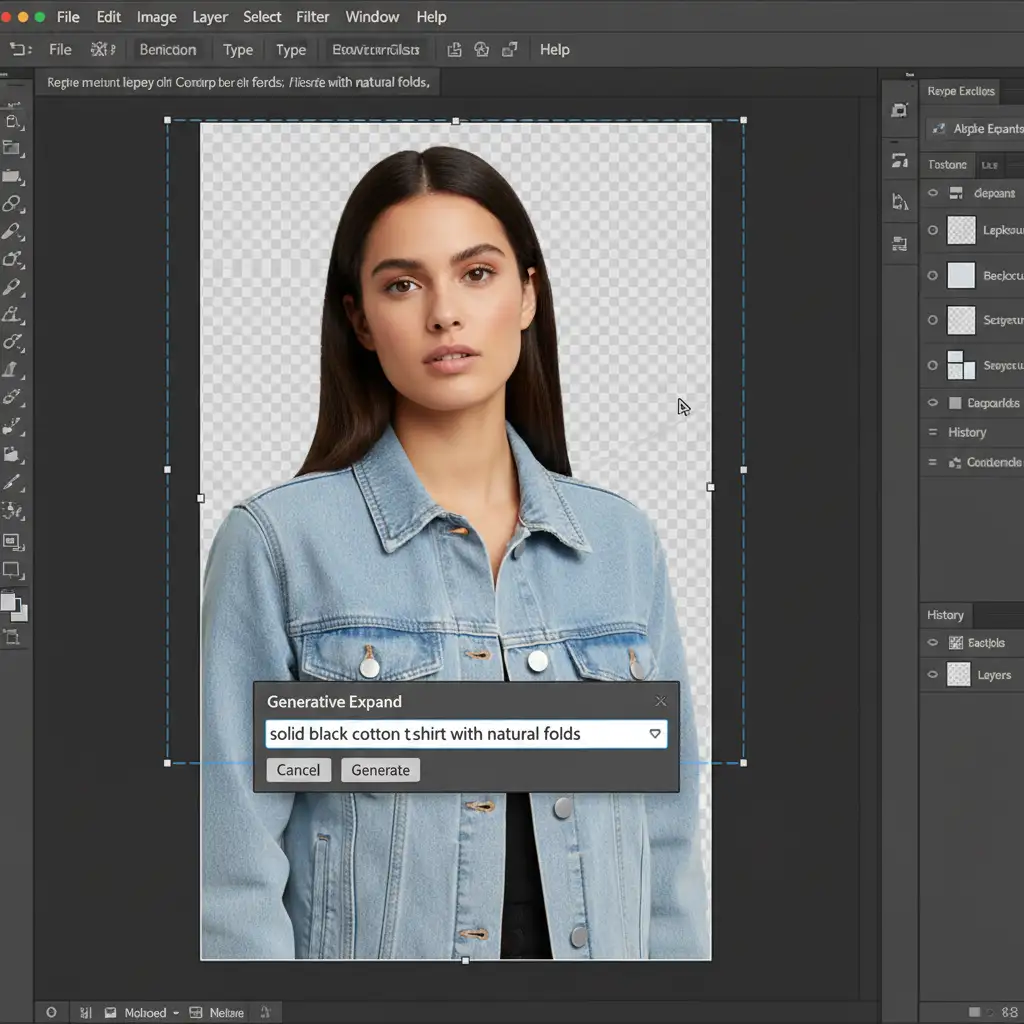The height and width of the screenshot is (1024, 1024).
Task: Open the Filter menu
Action: (x=313, y=17)
